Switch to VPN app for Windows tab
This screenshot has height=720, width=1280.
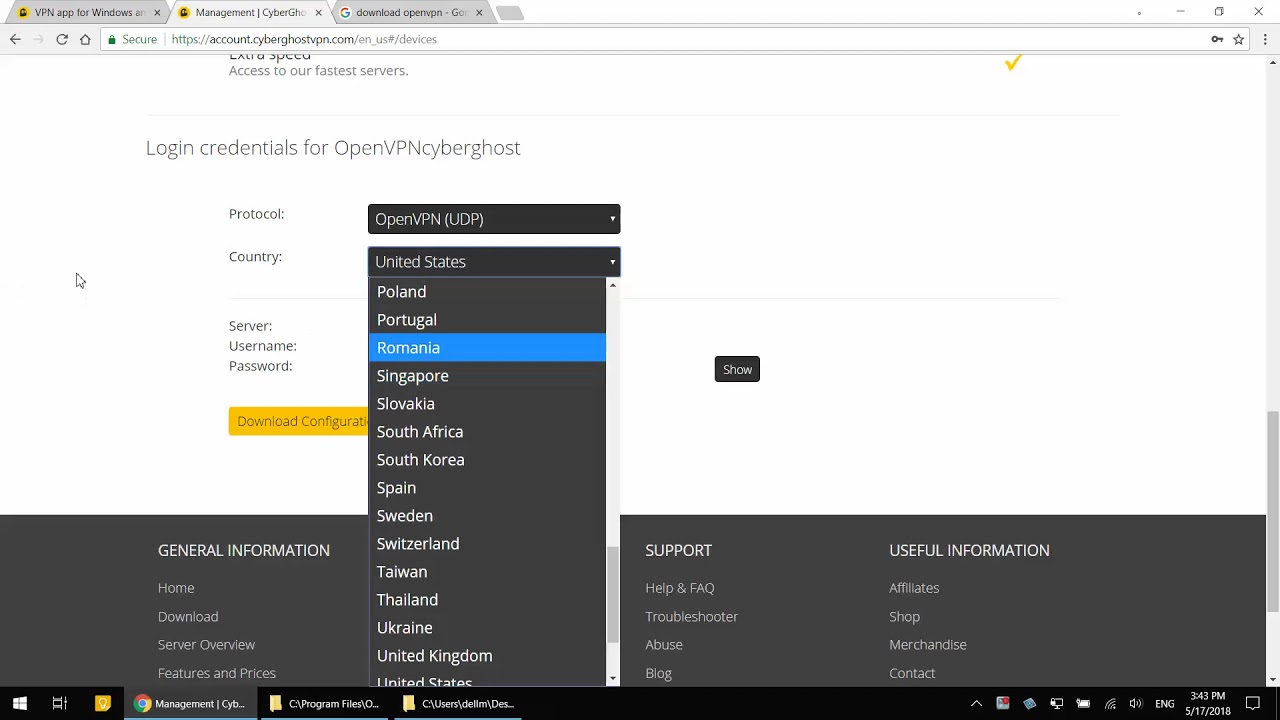pos(88,13)
